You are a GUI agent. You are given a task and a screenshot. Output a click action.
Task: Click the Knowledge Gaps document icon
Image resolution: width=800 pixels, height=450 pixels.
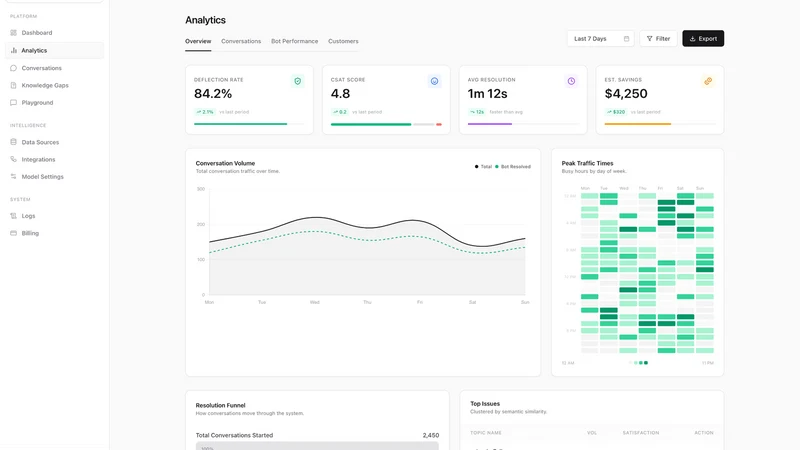pos(13,85)
